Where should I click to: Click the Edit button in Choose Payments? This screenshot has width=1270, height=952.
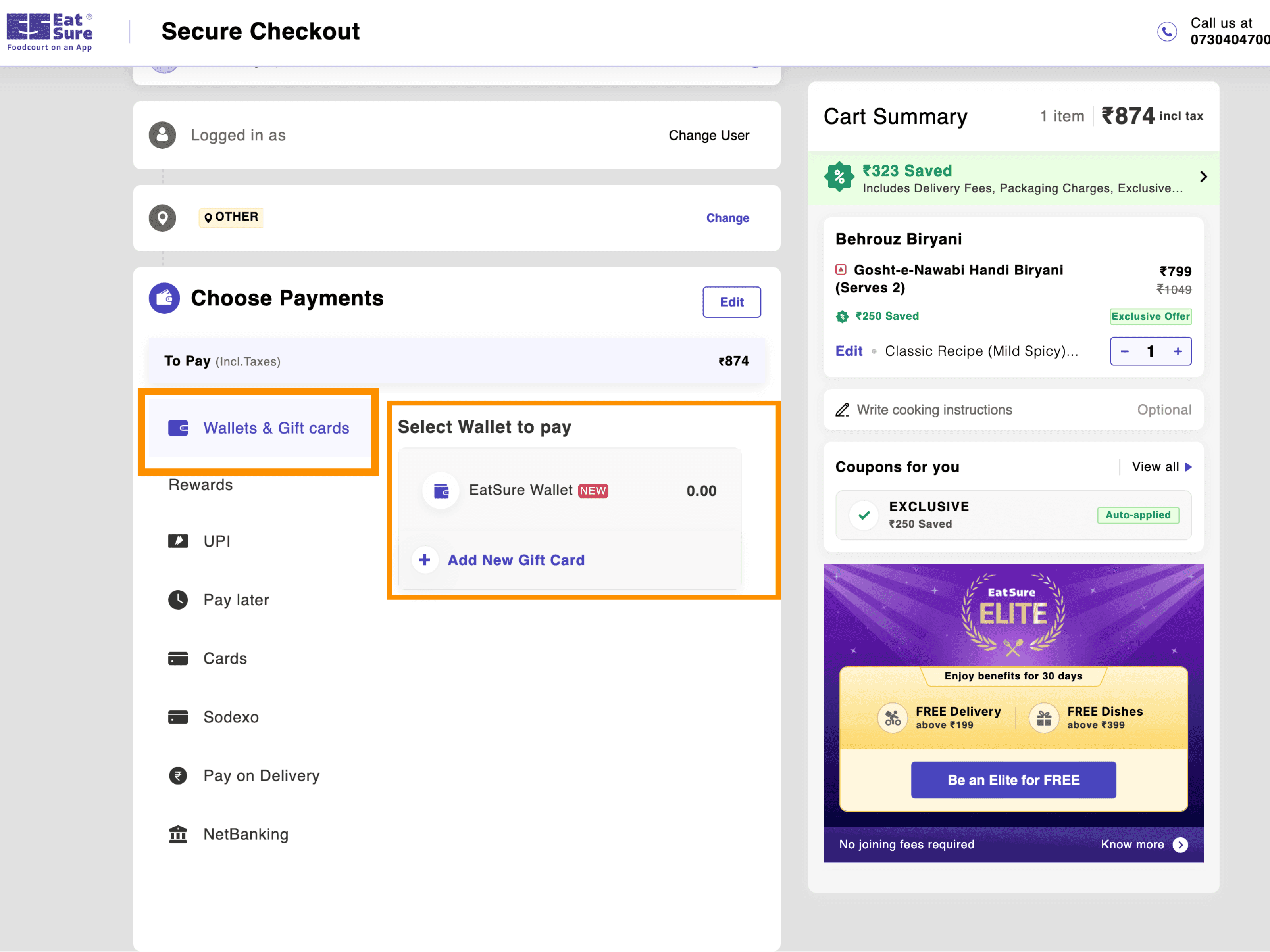tap(731, 302)
